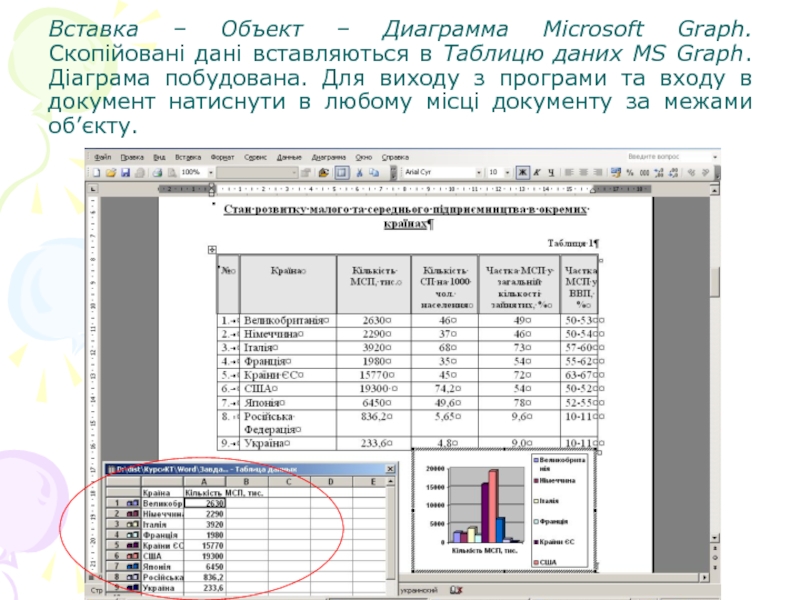800x600 pixels.
Task: Open the Вставка menu
Action: click(188, 157)
